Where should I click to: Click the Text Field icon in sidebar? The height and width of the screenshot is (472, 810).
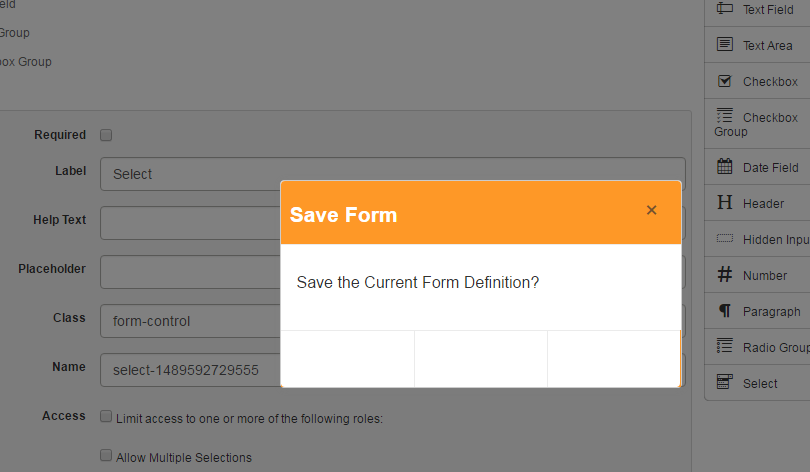coord(725,9)
